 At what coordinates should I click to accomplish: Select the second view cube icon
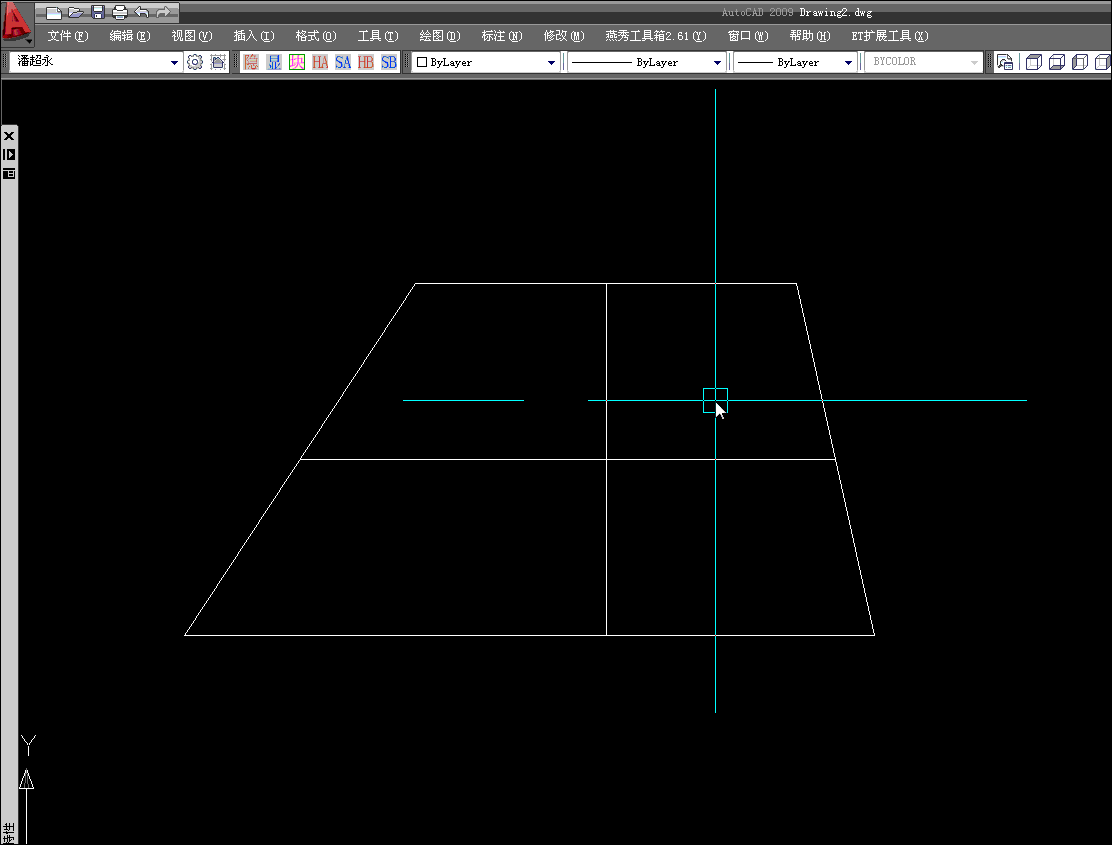[x=1057, y=62]
